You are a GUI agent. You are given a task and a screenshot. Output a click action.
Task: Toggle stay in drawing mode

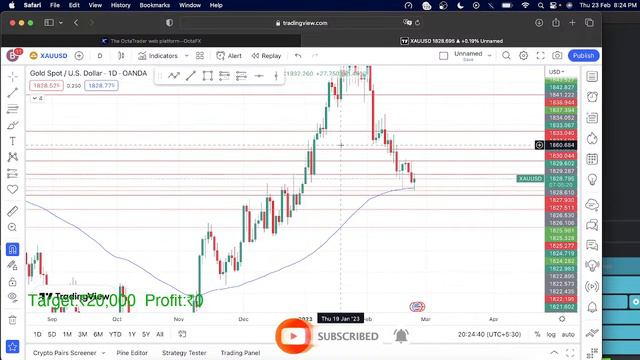click(13, 265)
